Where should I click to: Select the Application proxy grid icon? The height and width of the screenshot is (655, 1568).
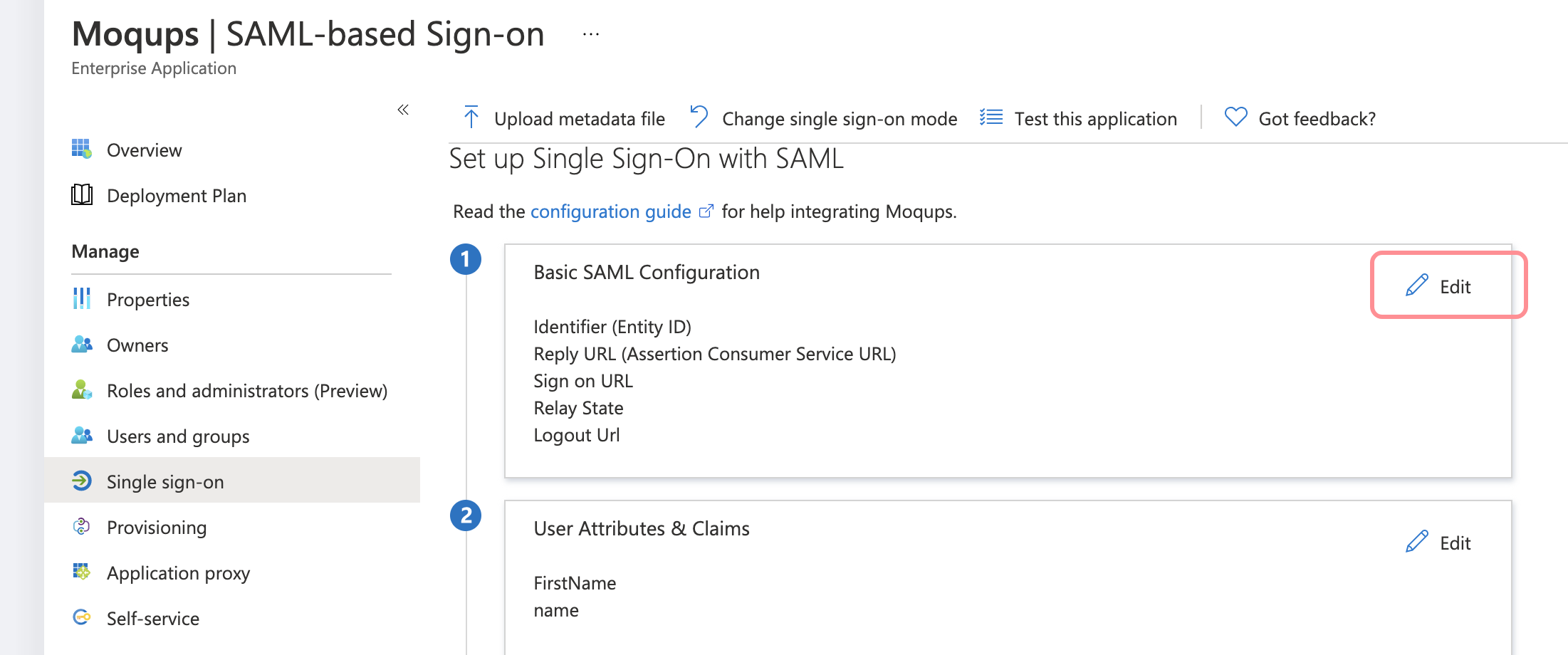81,572
